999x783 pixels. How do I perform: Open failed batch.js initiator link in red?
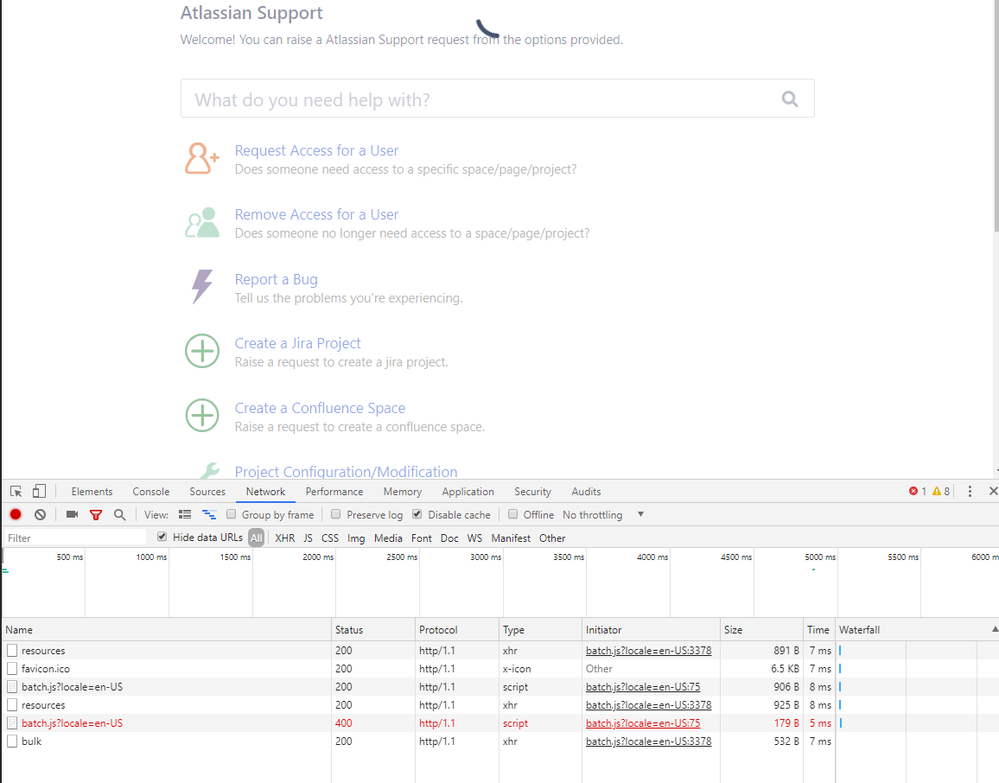643,723
